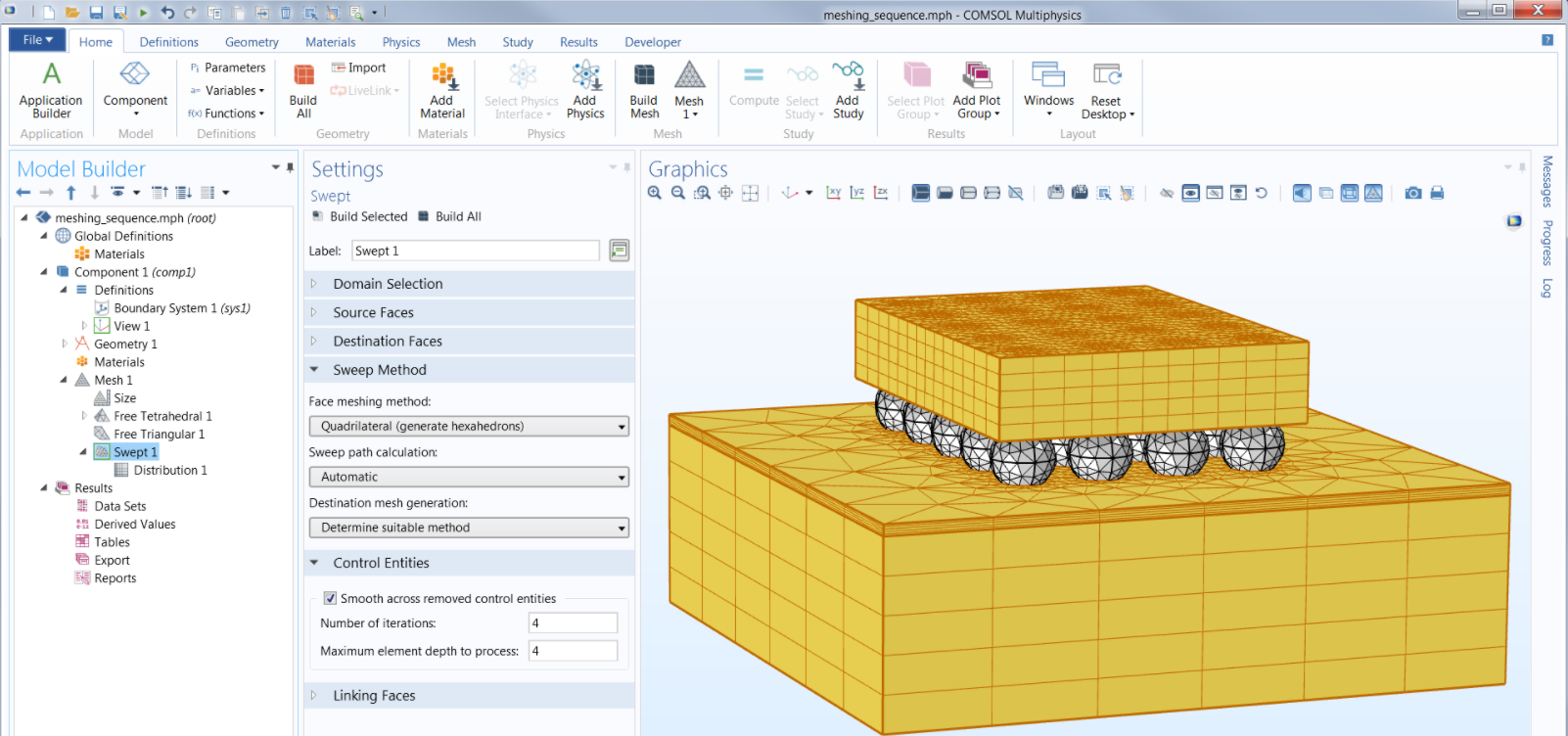The height and width of the screenshot is (736, 1568).
Task: Open Face meshing method dropdown
Action: click(469, 427)
